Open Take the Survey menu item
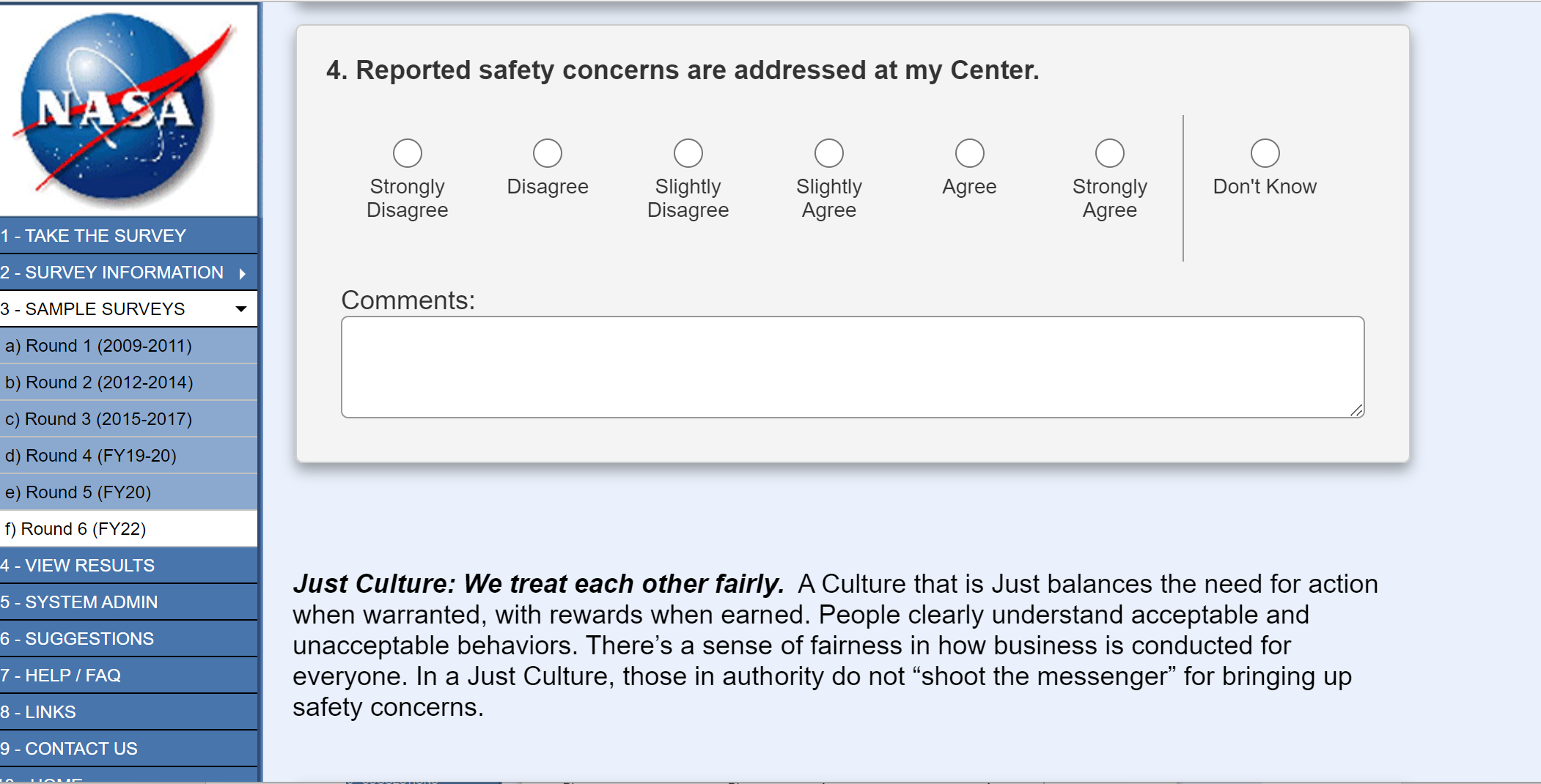The image size is (1541, 784). pos(94,236)
